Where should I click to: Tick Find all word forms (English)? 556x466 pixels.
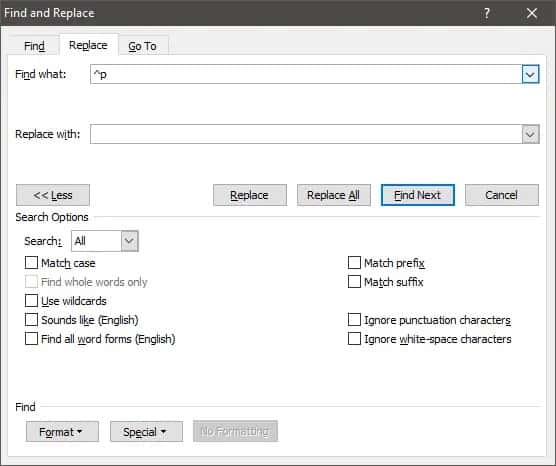point(31,339)
